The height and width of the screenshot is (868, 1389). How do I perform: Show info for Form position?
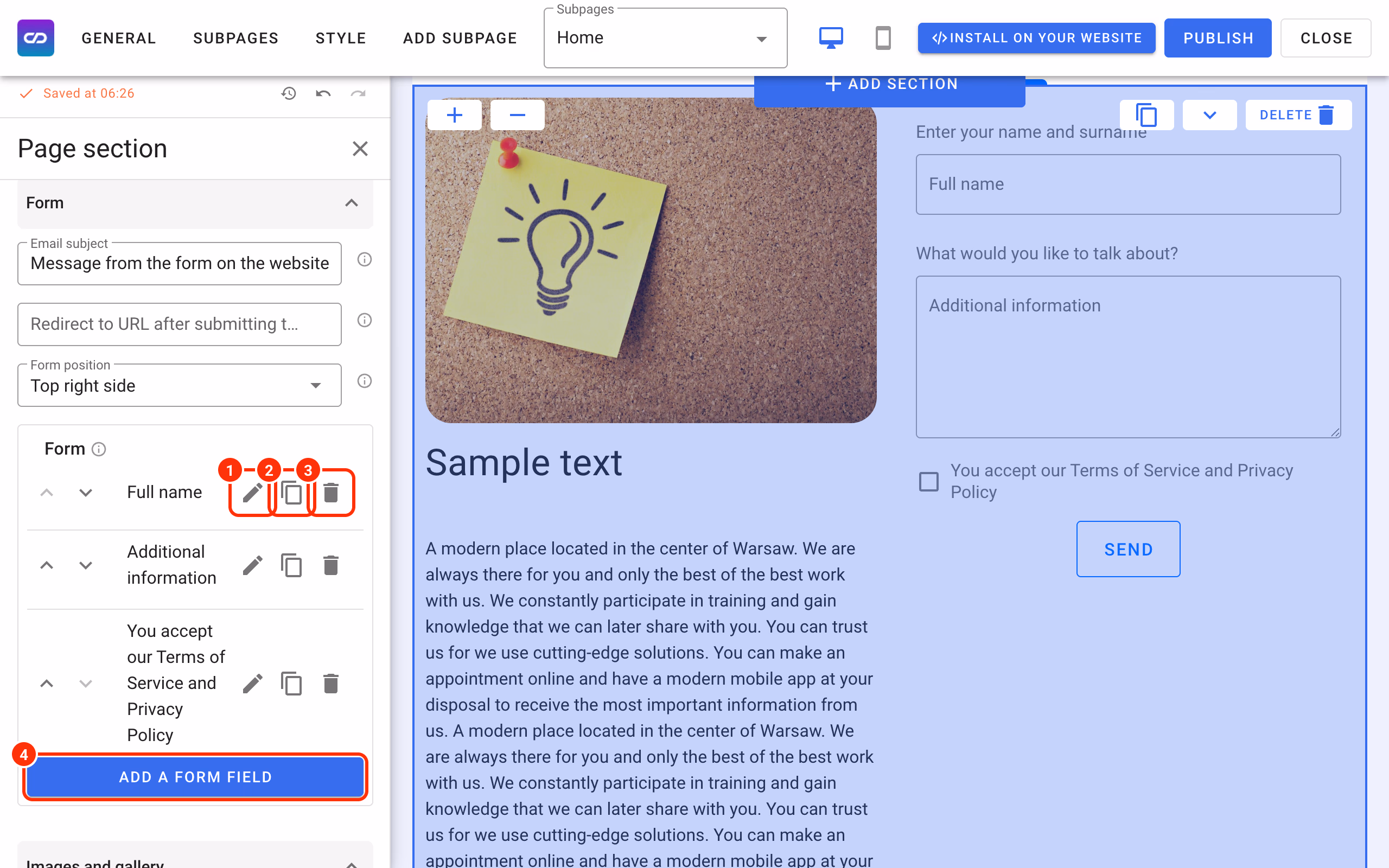(365, 381)
